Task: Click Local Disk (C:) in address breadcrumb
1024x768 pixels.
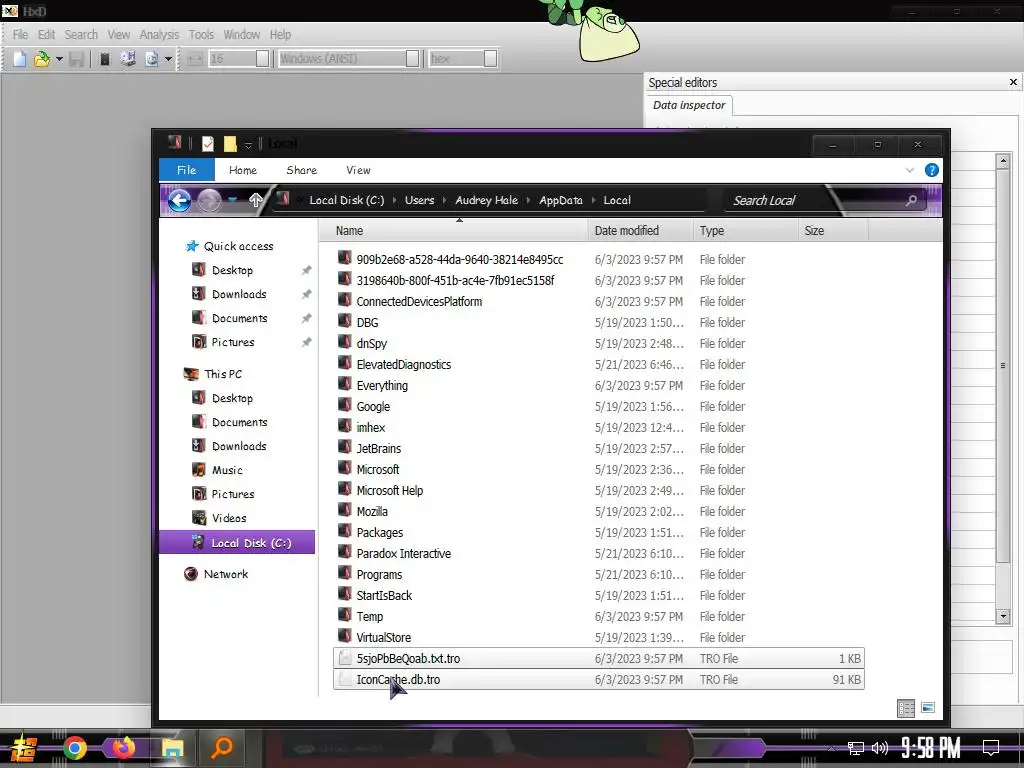Action: [347, 200]
